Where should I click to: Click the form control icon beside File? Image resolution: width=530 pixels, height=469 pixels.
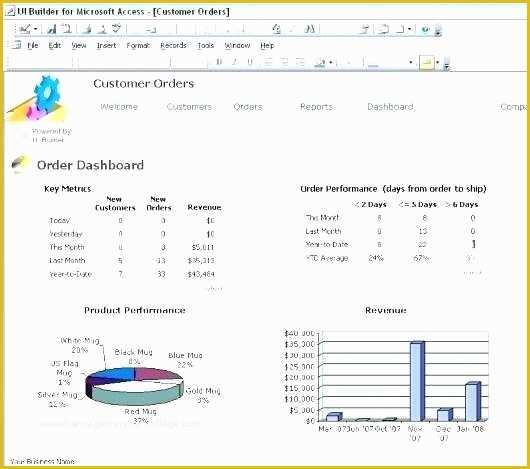click(17, 45)
